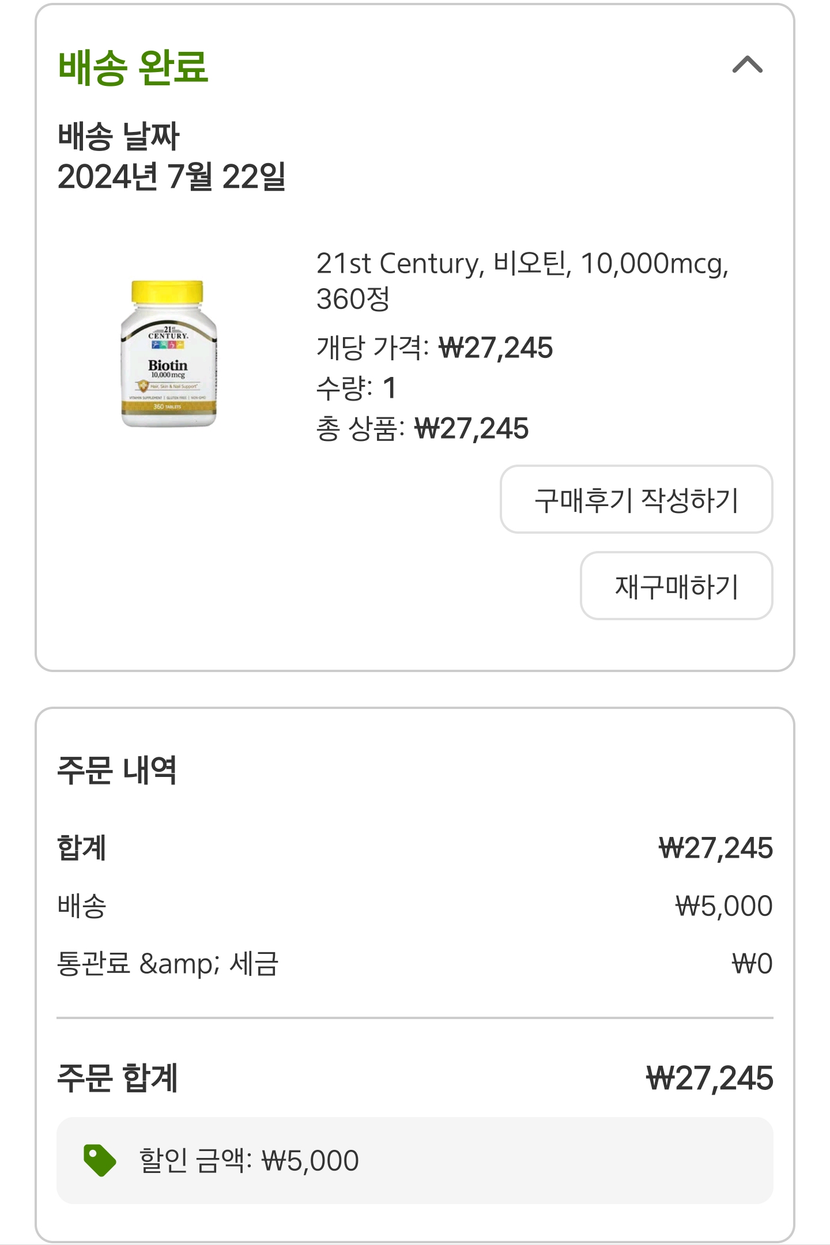Select the 통관료 & 세금 row label
Screen dimensions: 830x1245
pos(168,964)
